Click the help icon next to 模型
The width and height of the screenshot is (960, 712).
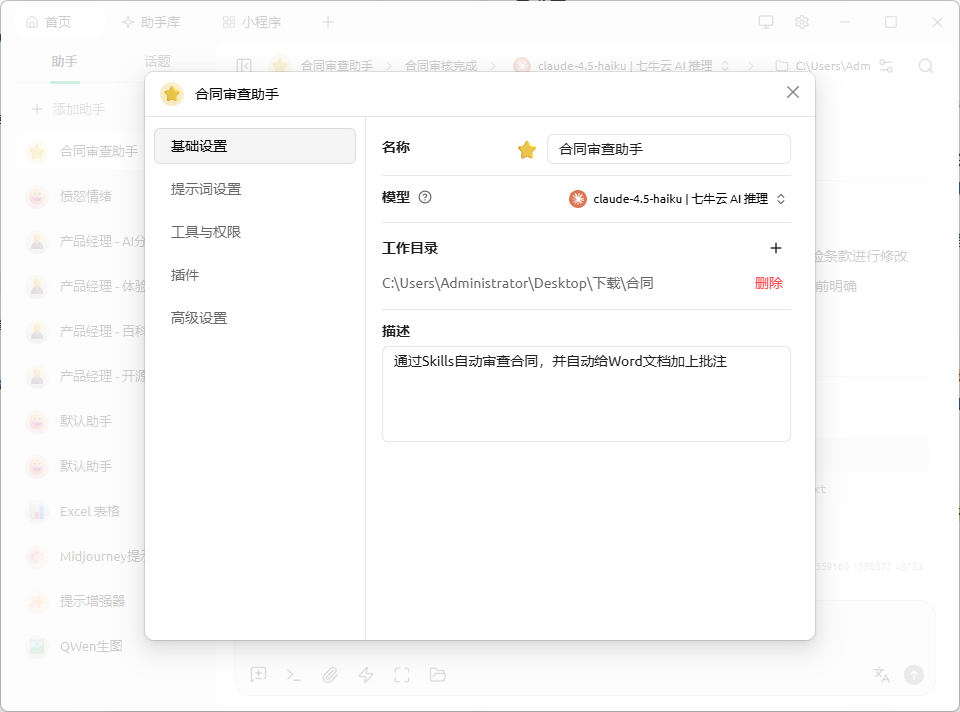pyautogui.click(x=425, y=197)
